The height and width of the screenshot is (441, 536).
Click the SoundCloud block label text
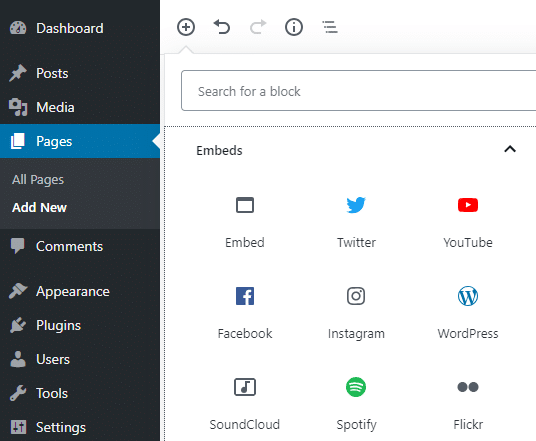click(245, 425)
